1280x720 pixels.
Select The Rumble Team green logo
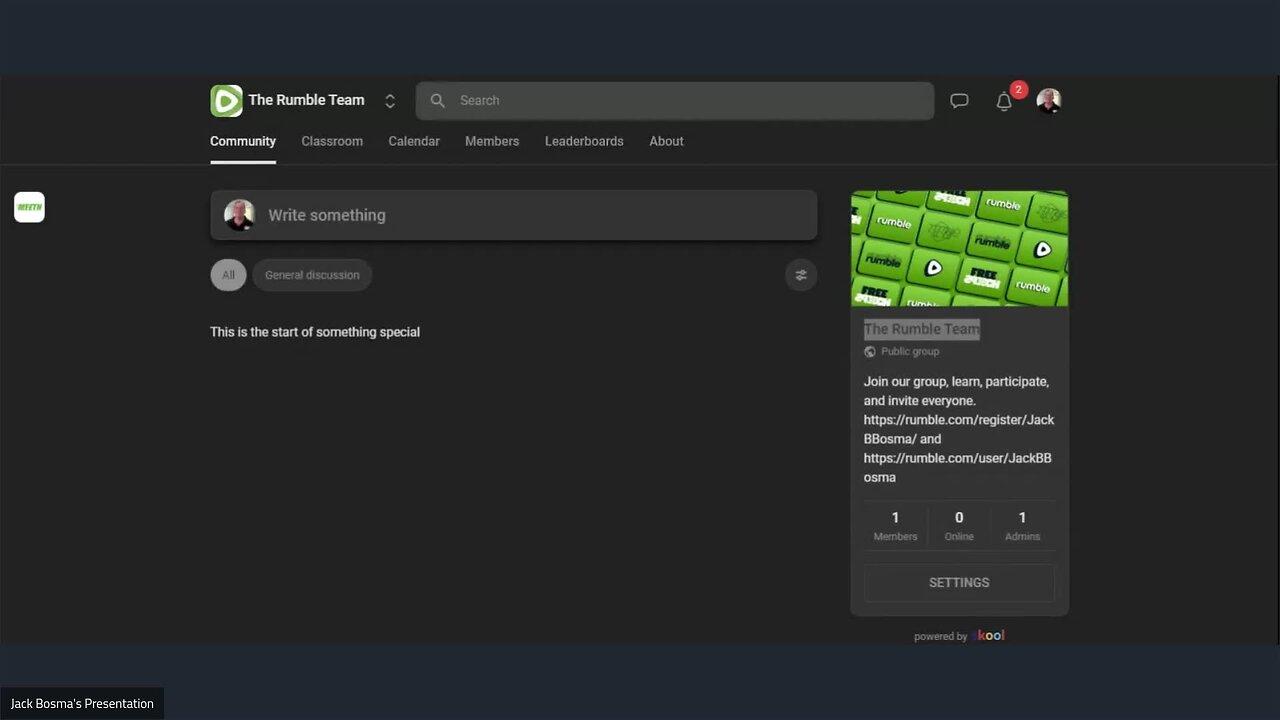226,100
